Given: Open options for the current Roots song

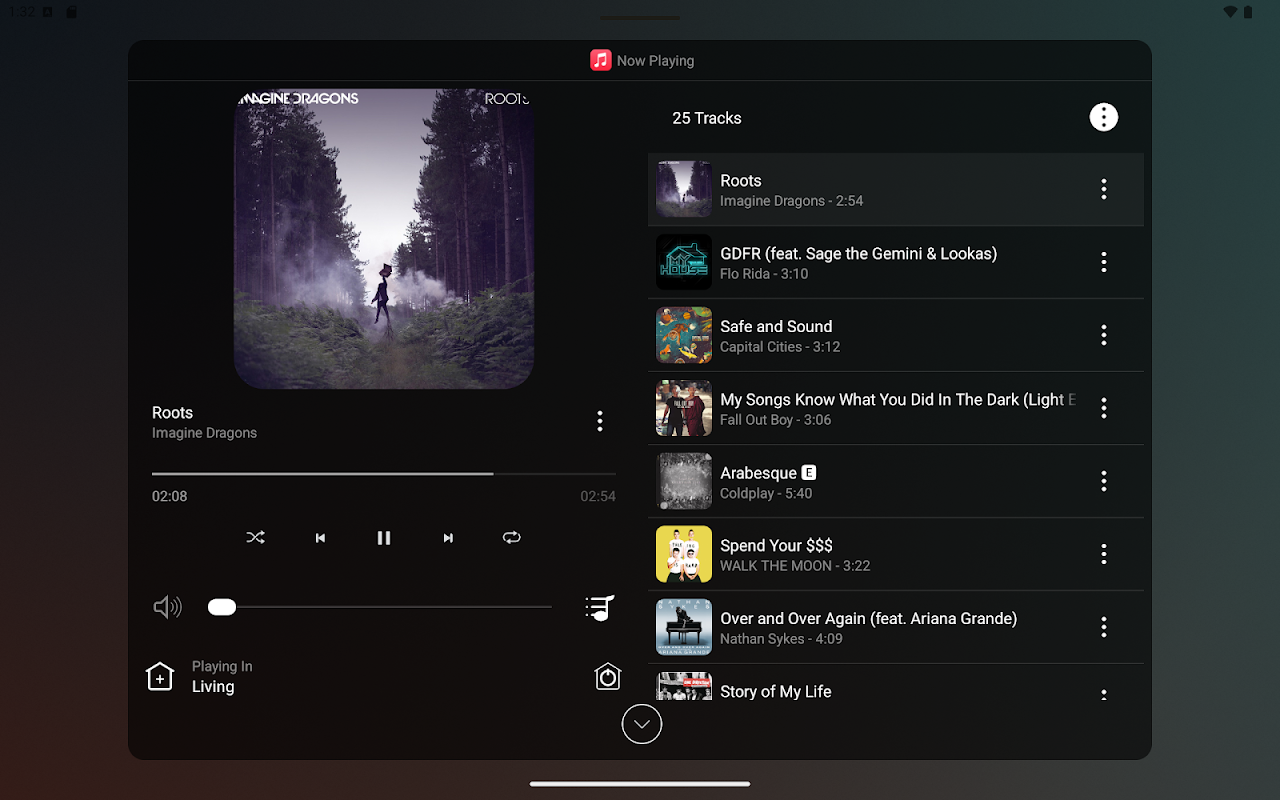Looking at the screenshot, I should click(x=600, y=421).
